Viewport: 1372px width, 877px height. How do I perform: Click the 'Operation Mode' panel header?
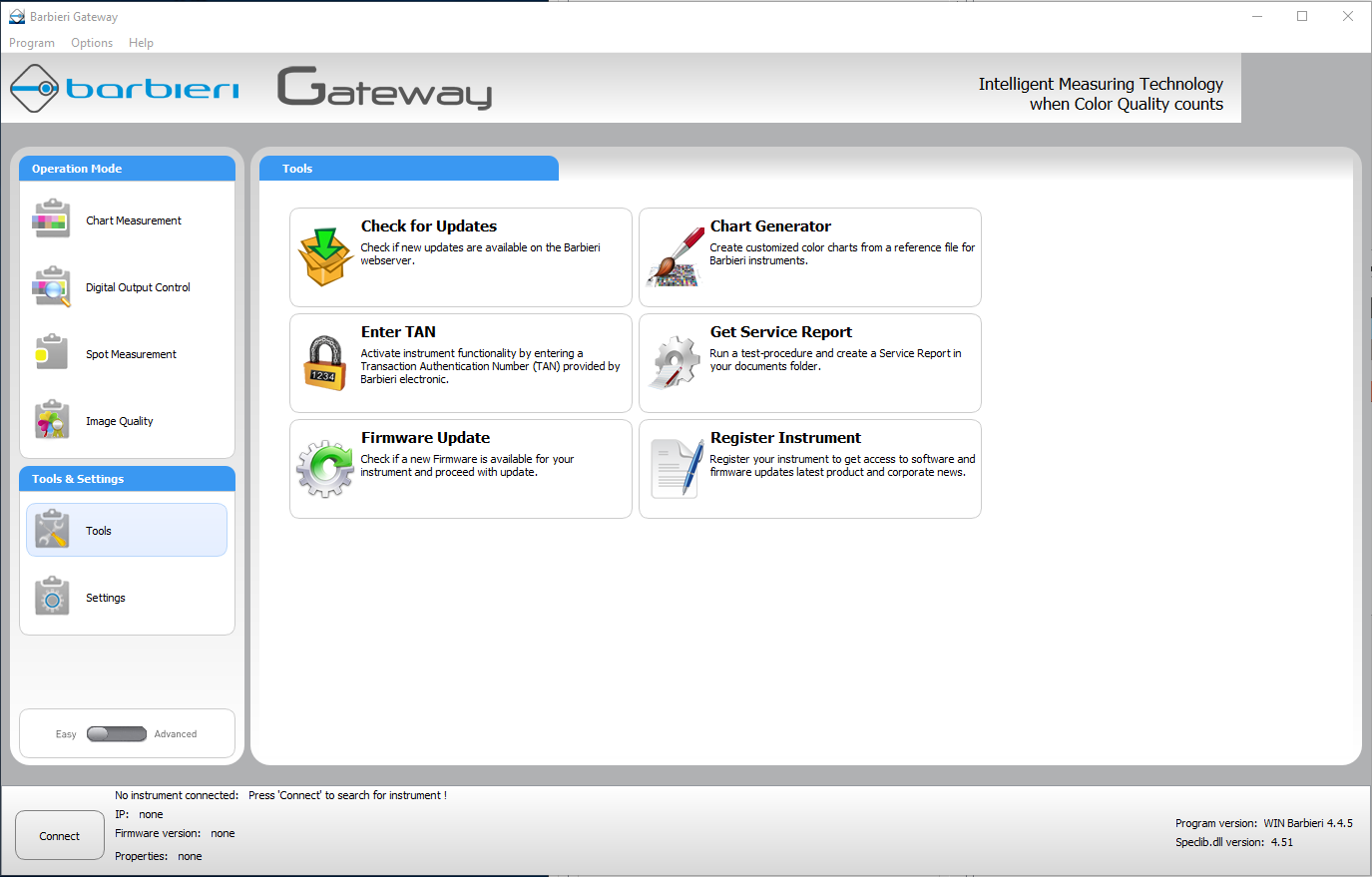click(x=128, y=169)
